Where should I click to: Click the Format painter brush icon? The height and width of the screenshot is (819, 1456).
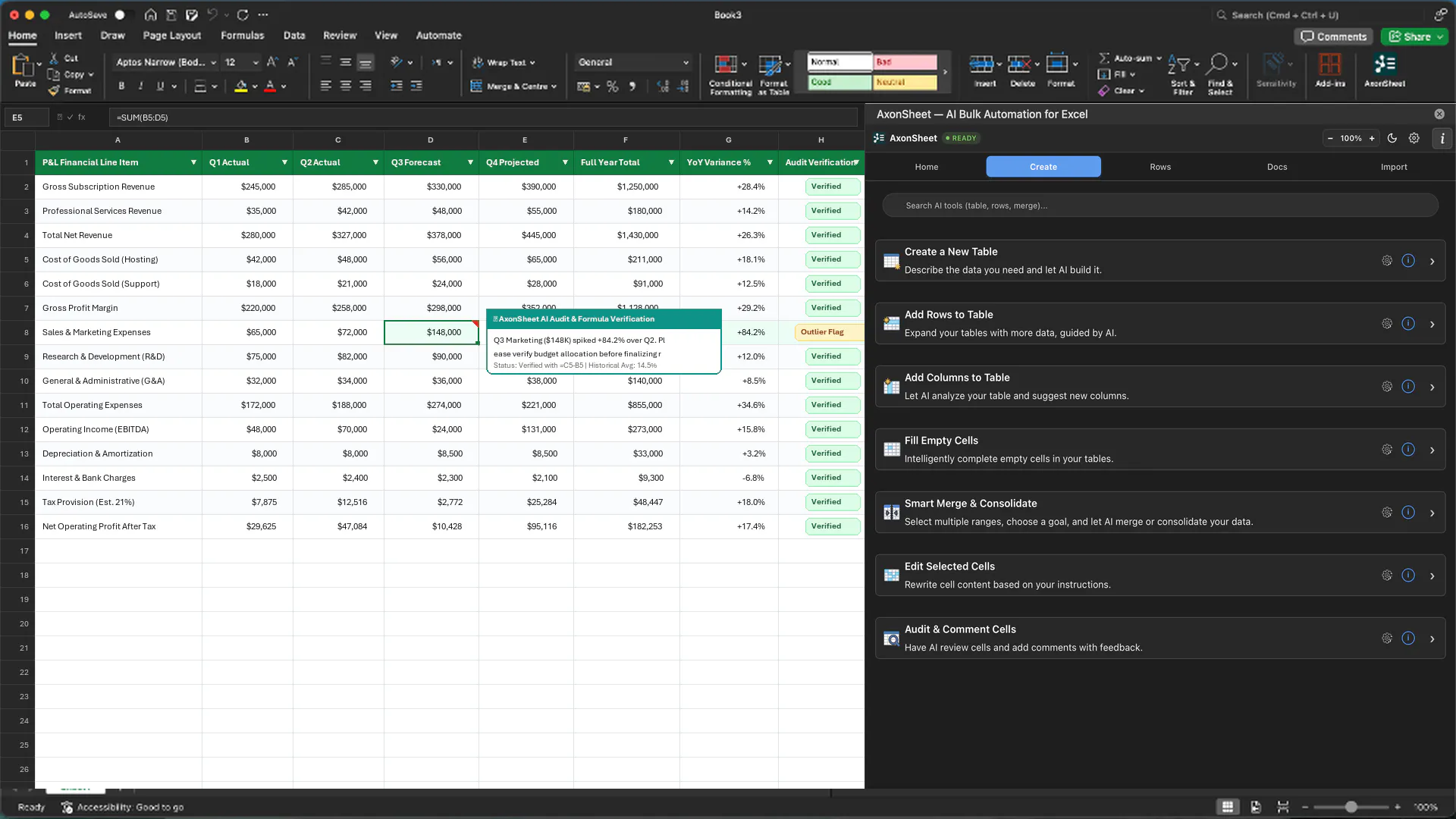point(54,91)
